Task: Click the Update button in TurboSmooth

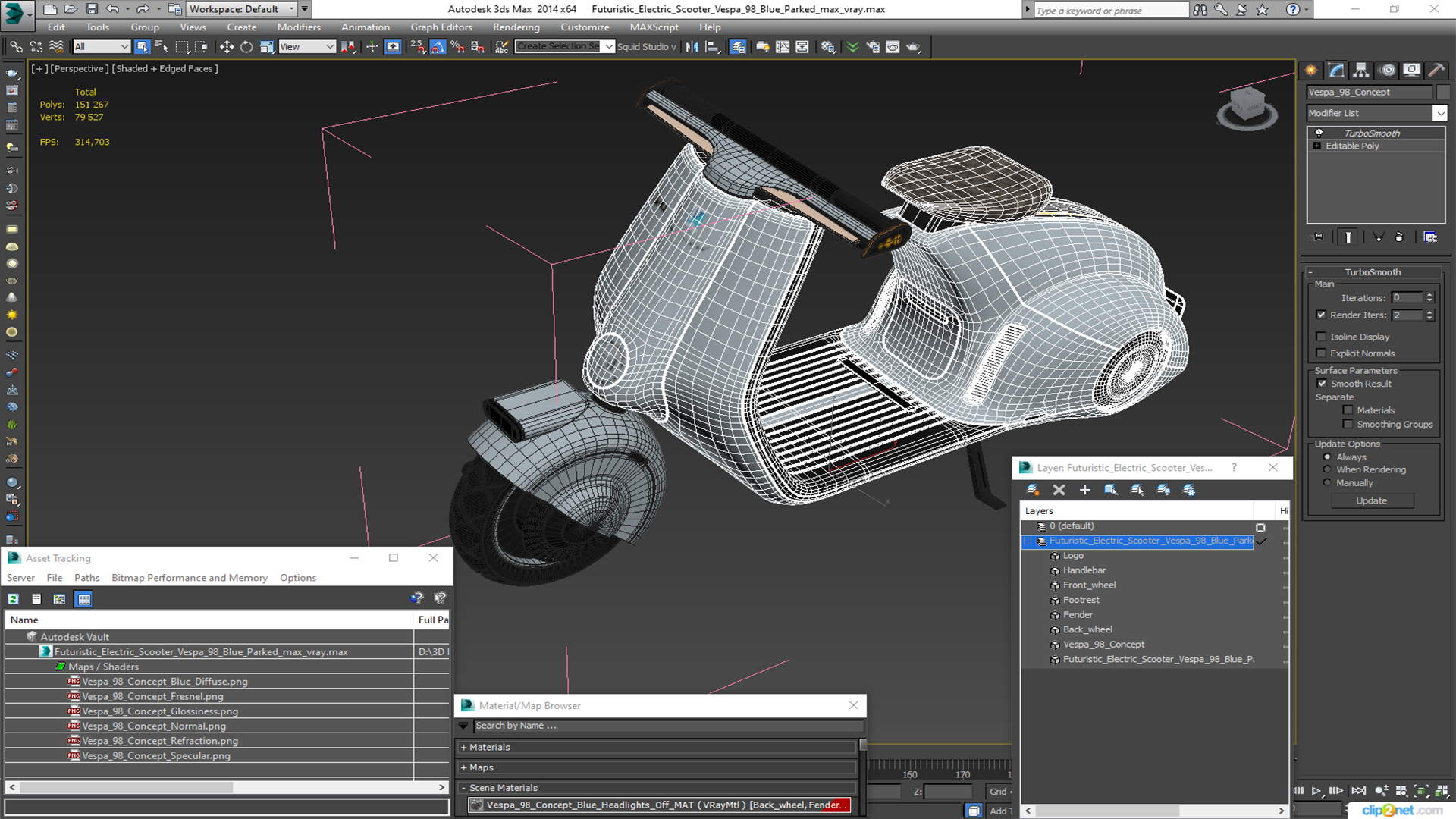Action: pyautogui.click(x=1371, y=500)
